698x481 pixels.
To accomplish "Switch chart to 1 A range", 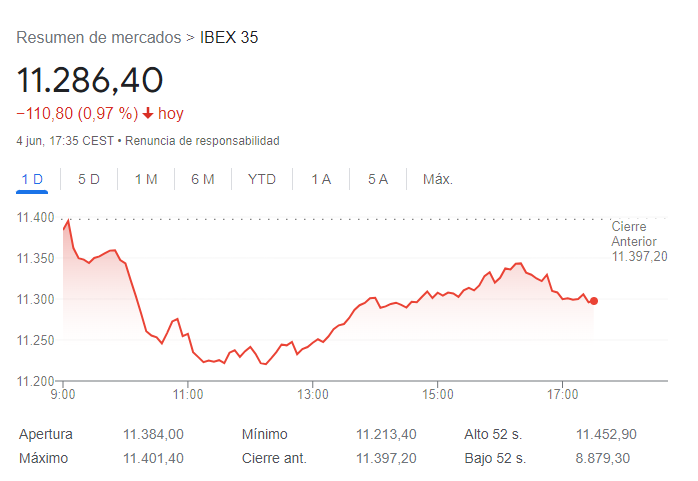I will click(x=321, y=179).
